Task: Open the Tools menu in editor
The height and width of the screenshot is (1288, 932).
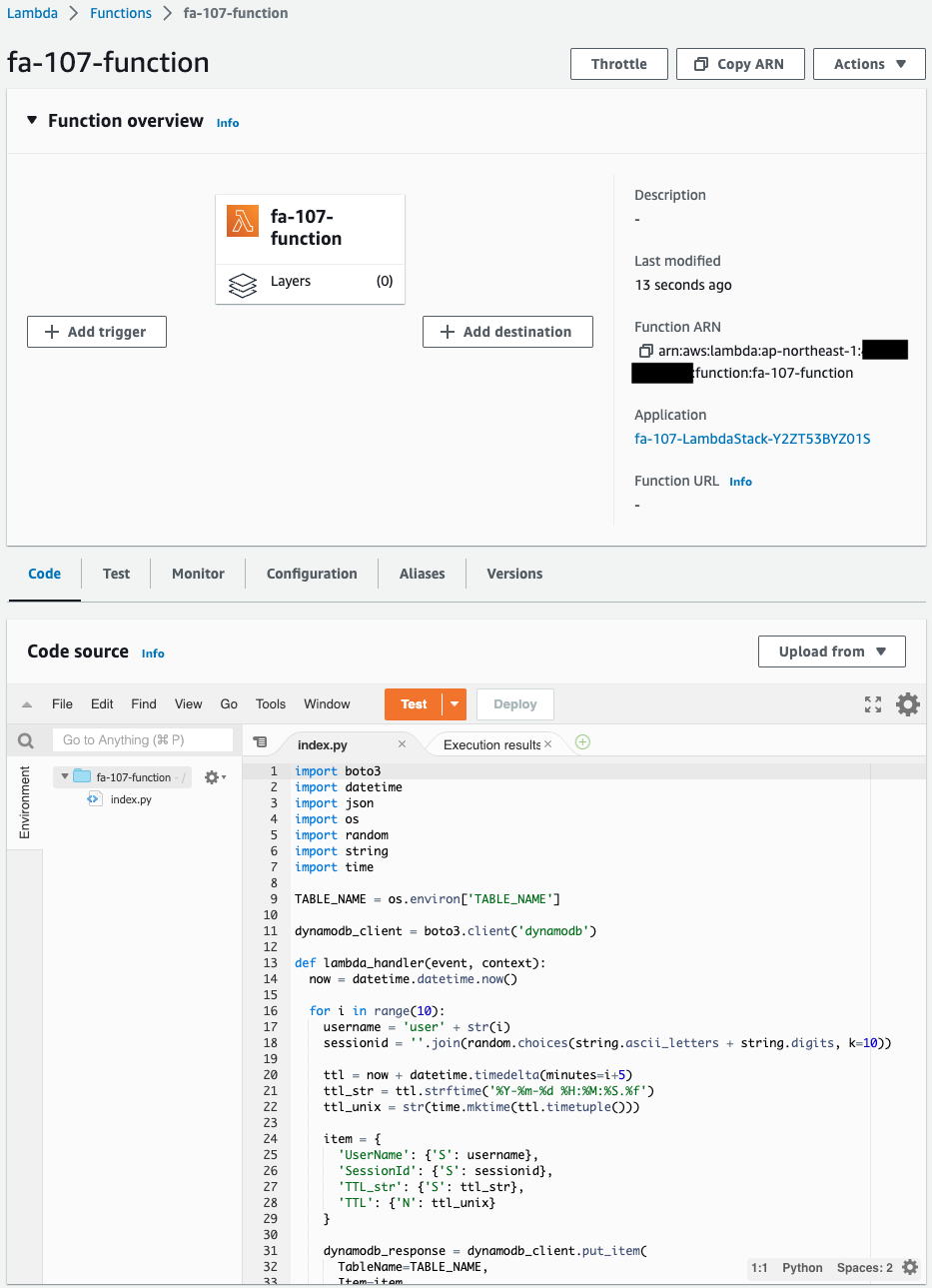Action: tap(271, 704)
